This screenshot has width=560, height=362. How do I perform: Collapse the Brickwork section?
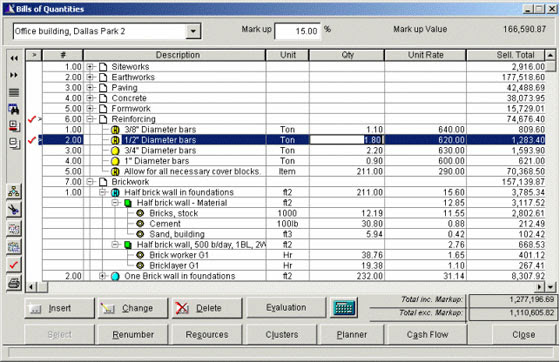coord(90,182)
